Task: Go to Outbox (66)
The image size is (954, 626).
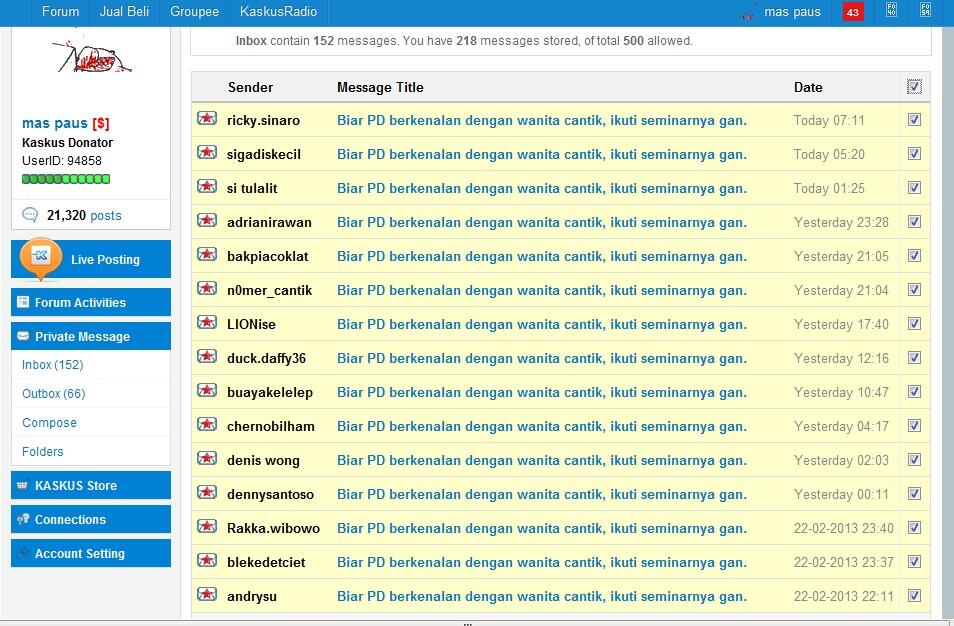Action: click(54, 394)
